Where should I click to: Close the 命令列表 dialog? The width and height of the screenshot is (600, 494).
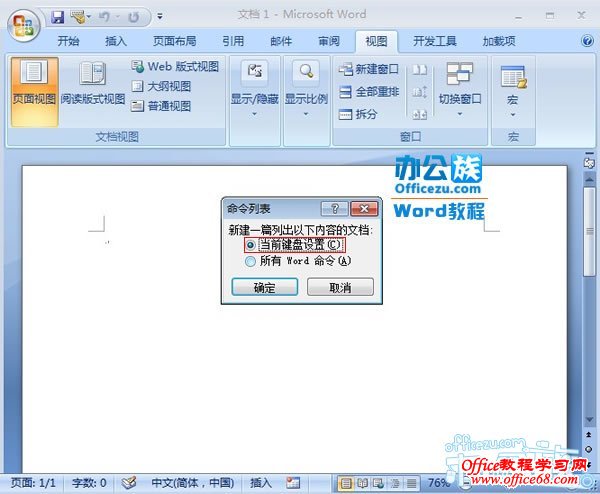pos(364,209)
